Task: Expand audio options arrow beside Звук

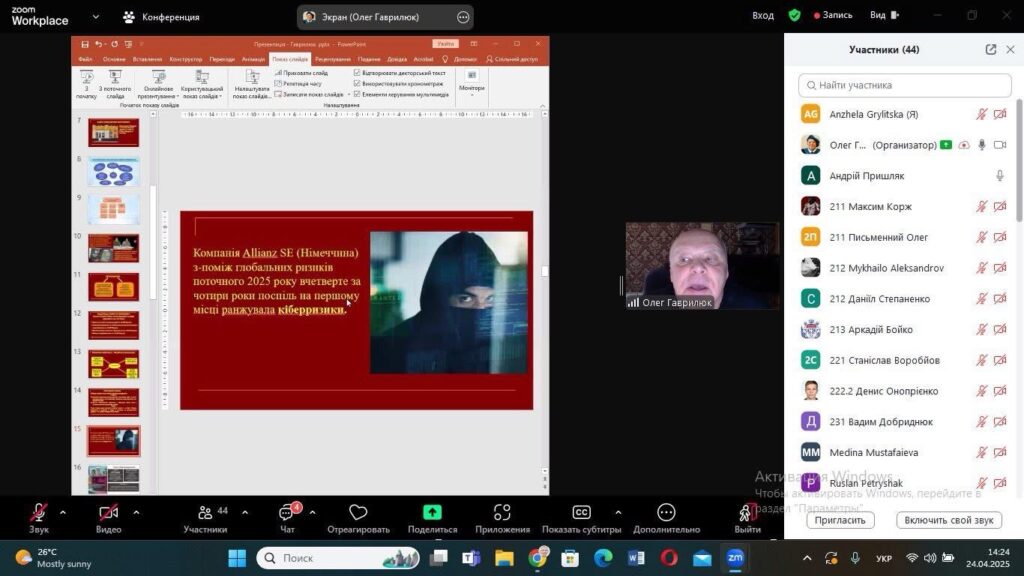Action: coord(63,512)
